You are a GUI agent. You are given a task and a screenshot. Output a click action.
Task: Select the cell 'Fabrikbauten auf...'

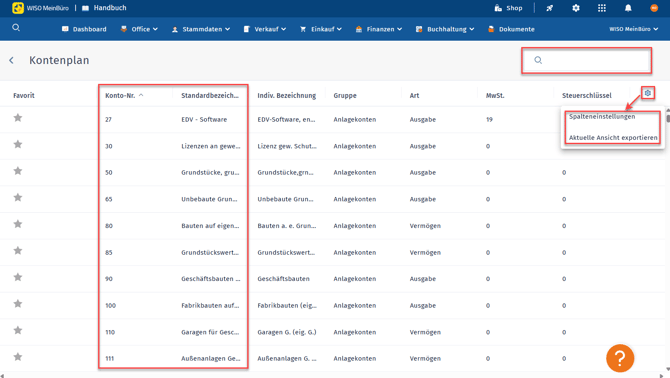[x=210, y=305]
